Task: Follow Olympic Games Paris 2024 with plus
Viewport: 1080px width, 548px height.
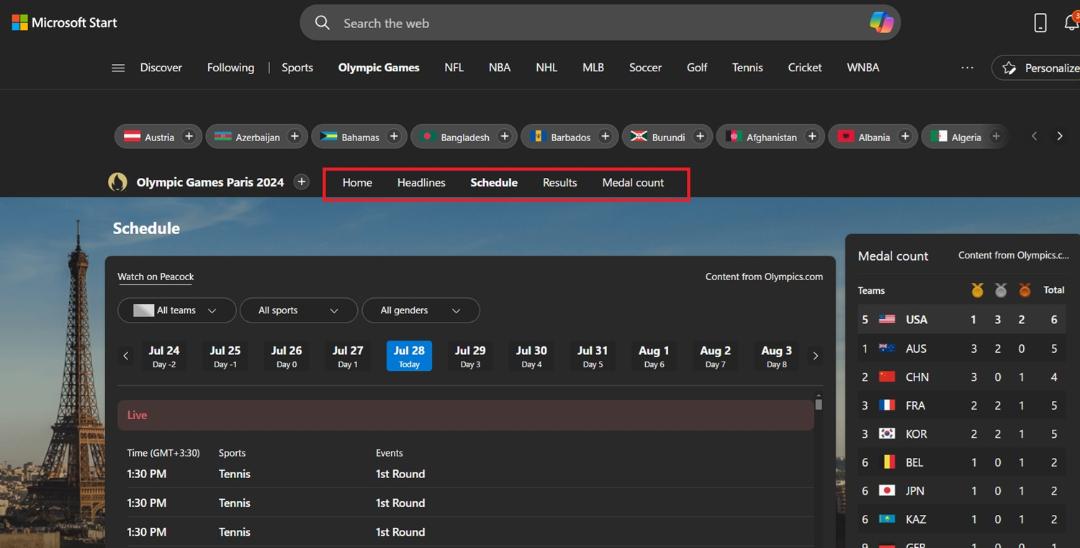Action: pyautogui.click(x=301, y=182)
